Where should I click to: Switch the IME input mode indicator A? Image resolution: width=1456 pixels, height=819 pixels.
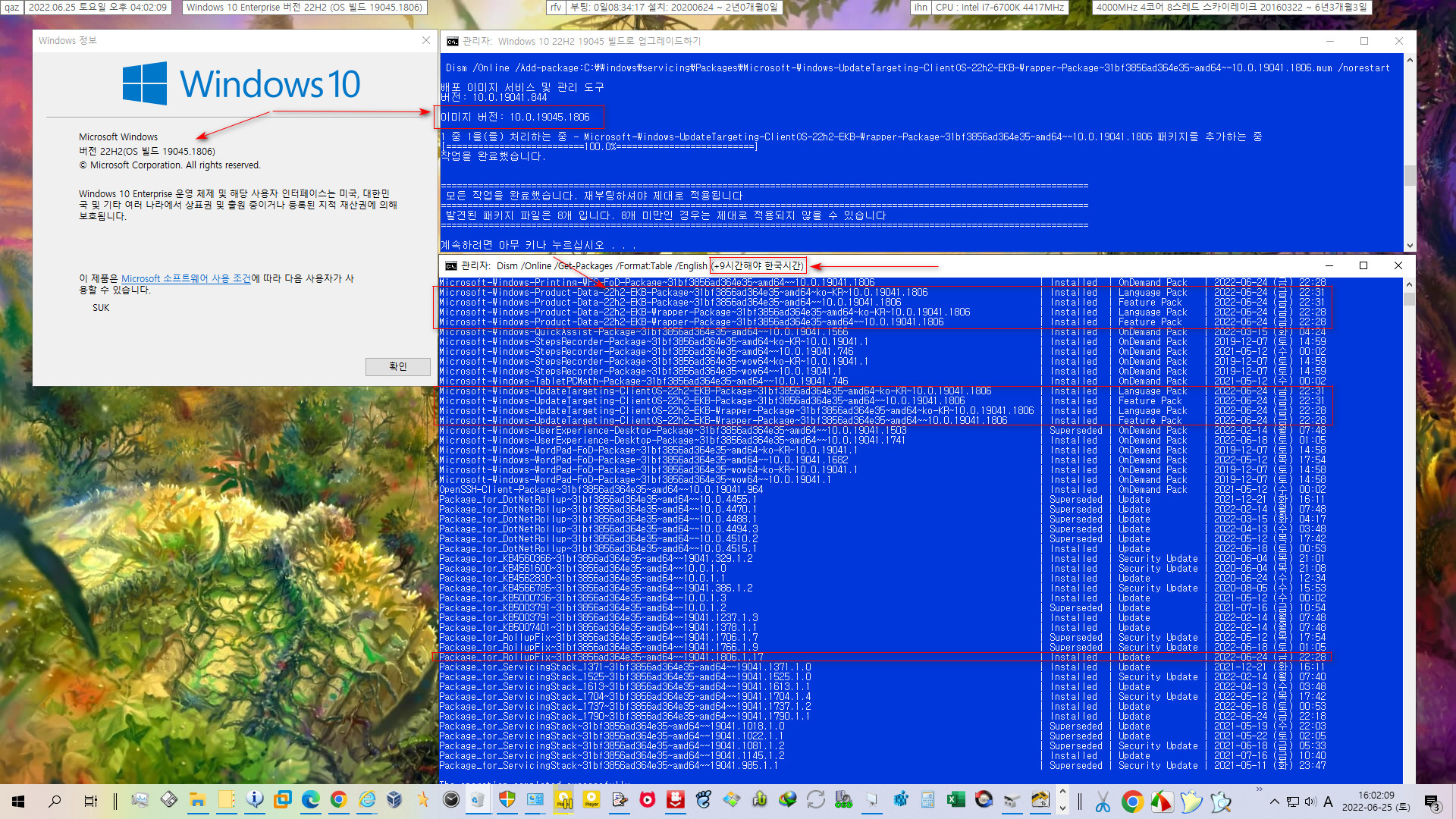(1328, 802)
